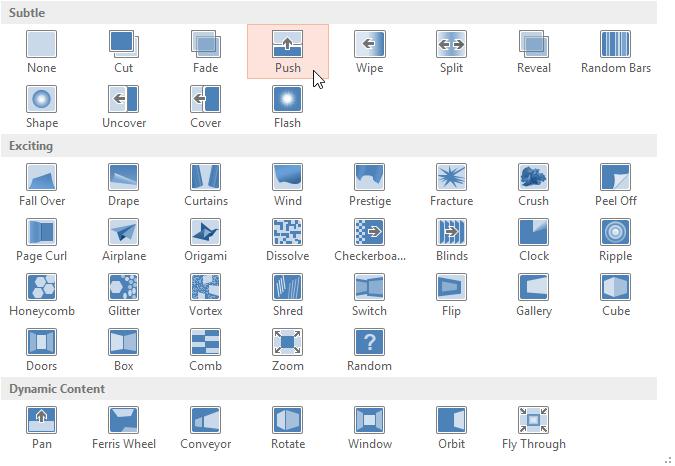
Task: Choose the Gallery transition
Action: tap(533, 295)
